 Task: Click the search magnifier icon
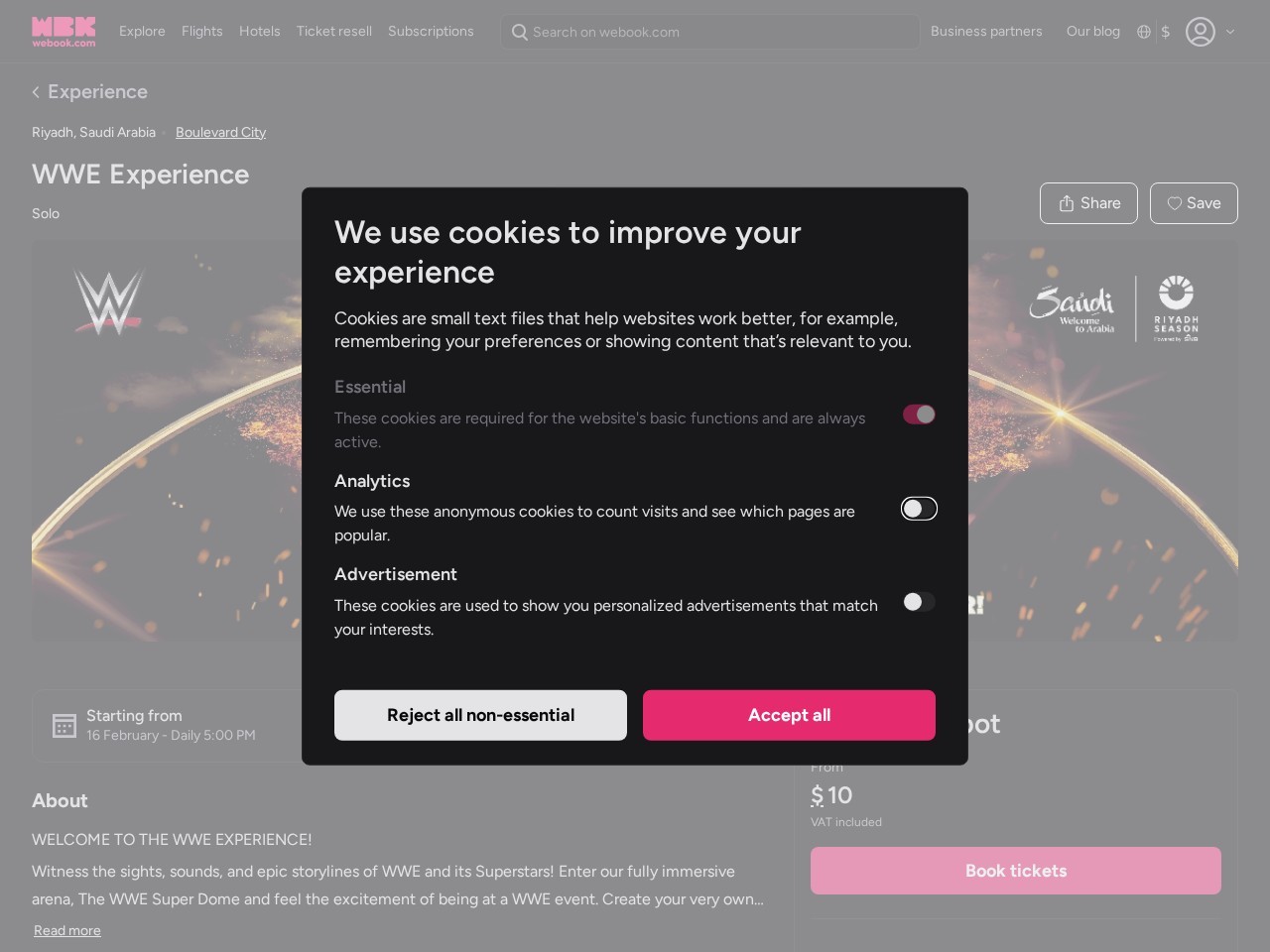[x=520, y=32]
